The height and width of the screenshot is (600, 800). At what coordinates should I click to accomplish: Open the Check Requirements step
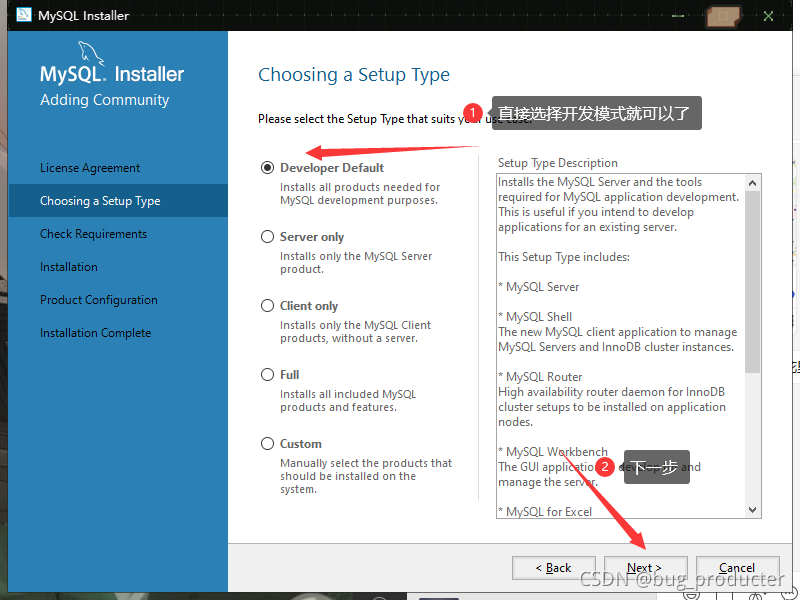tap(93, 234)
